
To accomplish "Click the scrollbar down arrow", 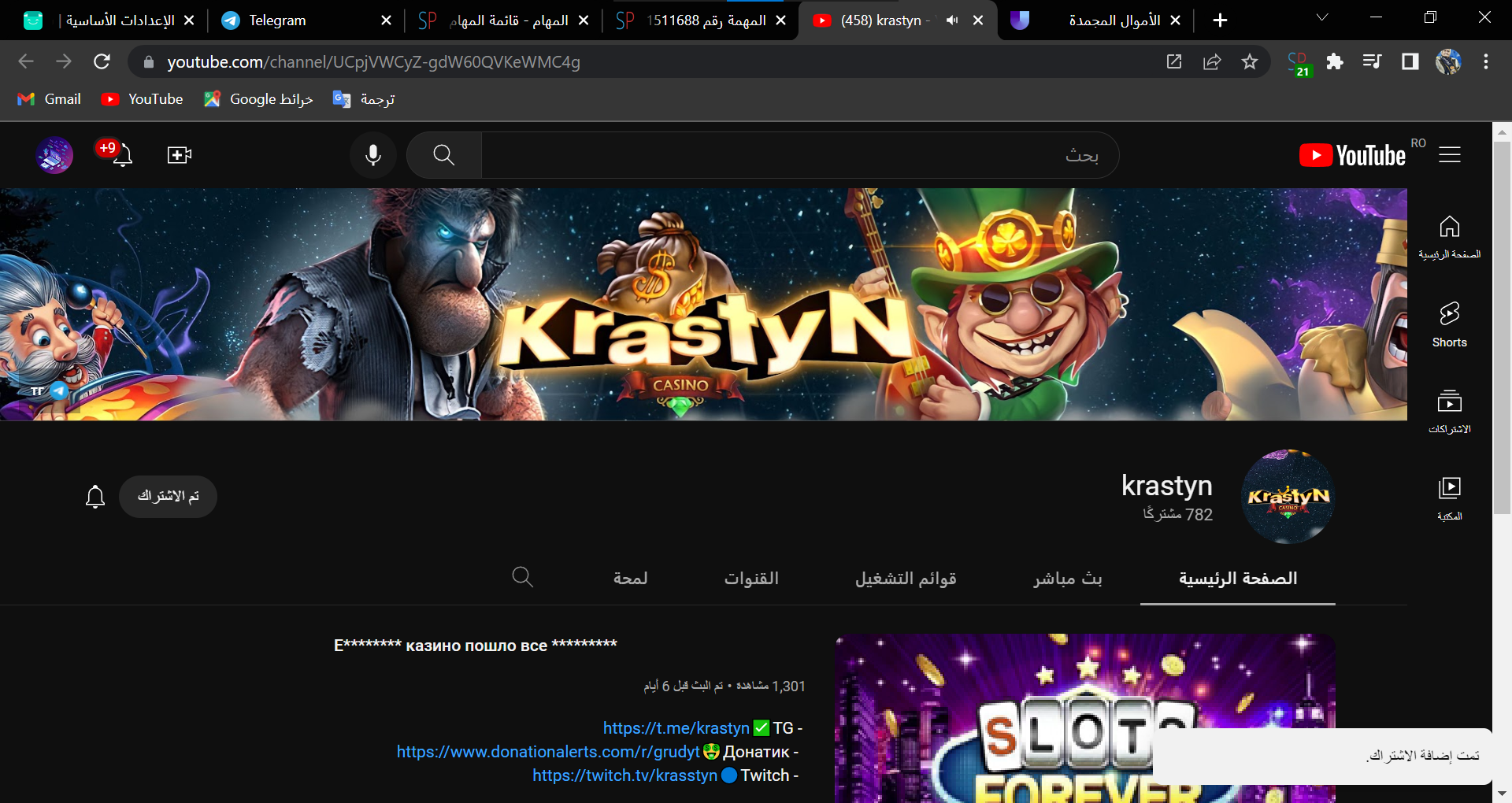I will [x=1502, y=794].
